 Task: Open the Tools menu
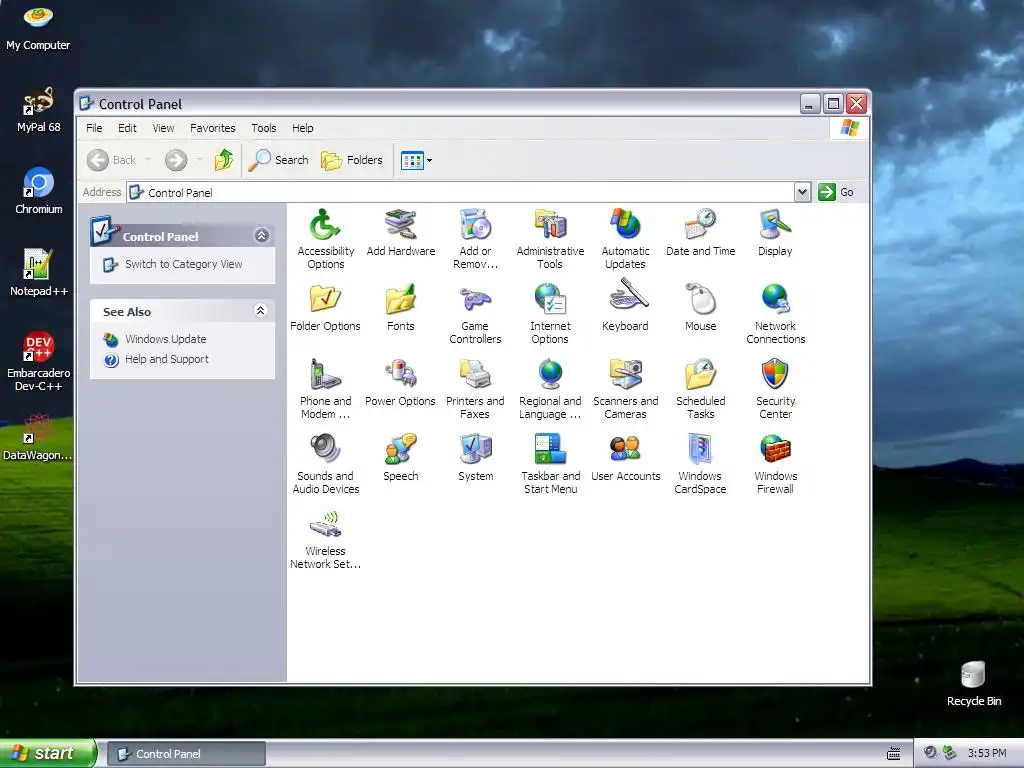pyautogui.click(x=264, y=128)
